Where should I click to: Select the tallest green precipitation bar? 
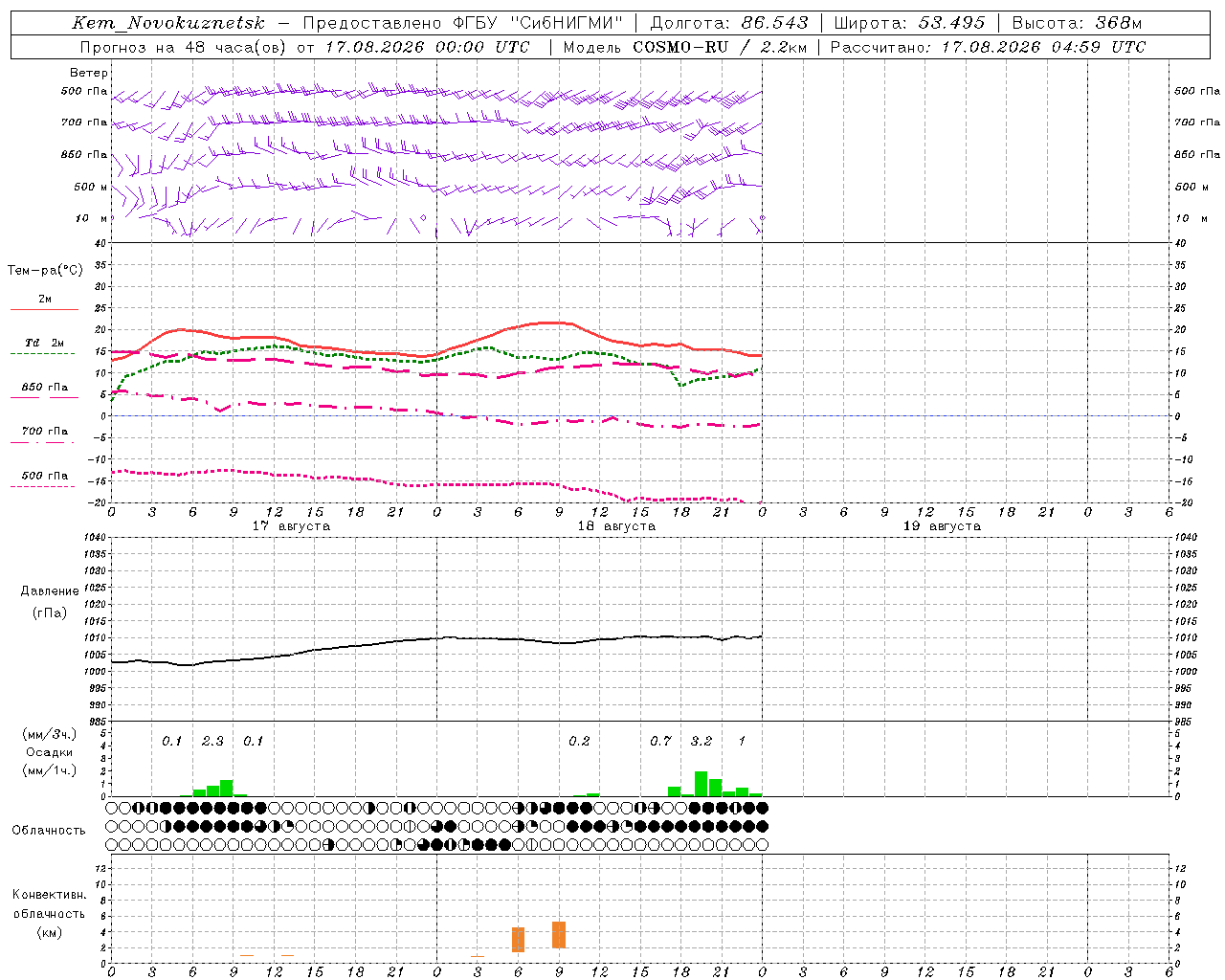(701, 784)
